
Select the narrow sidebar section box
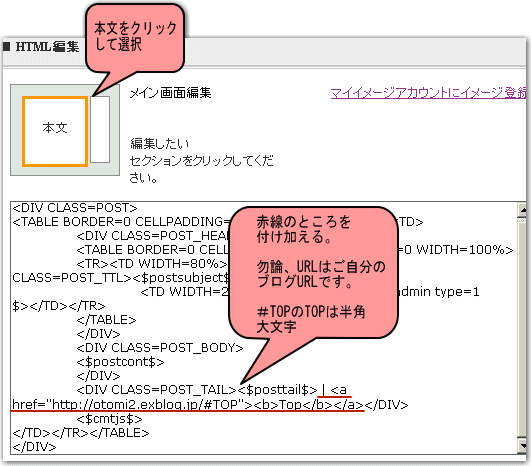click(100, 129)
